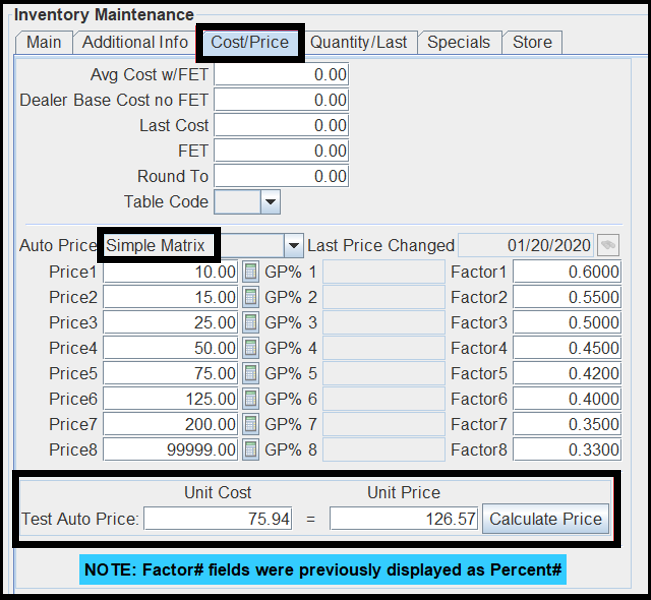Image resolution: width=651 pixels, height=600 pixels.
Task: Select the Factor4 field with 0.4500
Action: pos(567,348)
